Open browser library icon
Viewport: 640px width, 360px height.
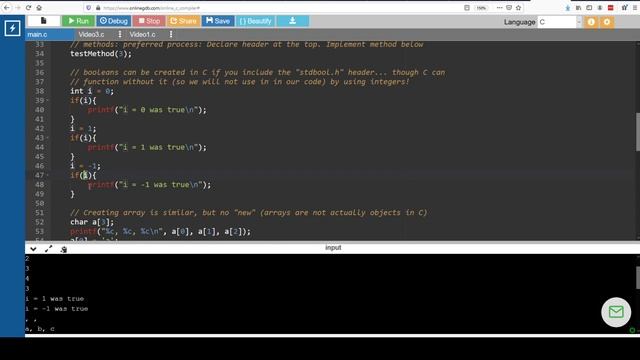click(x=578, y=8)
